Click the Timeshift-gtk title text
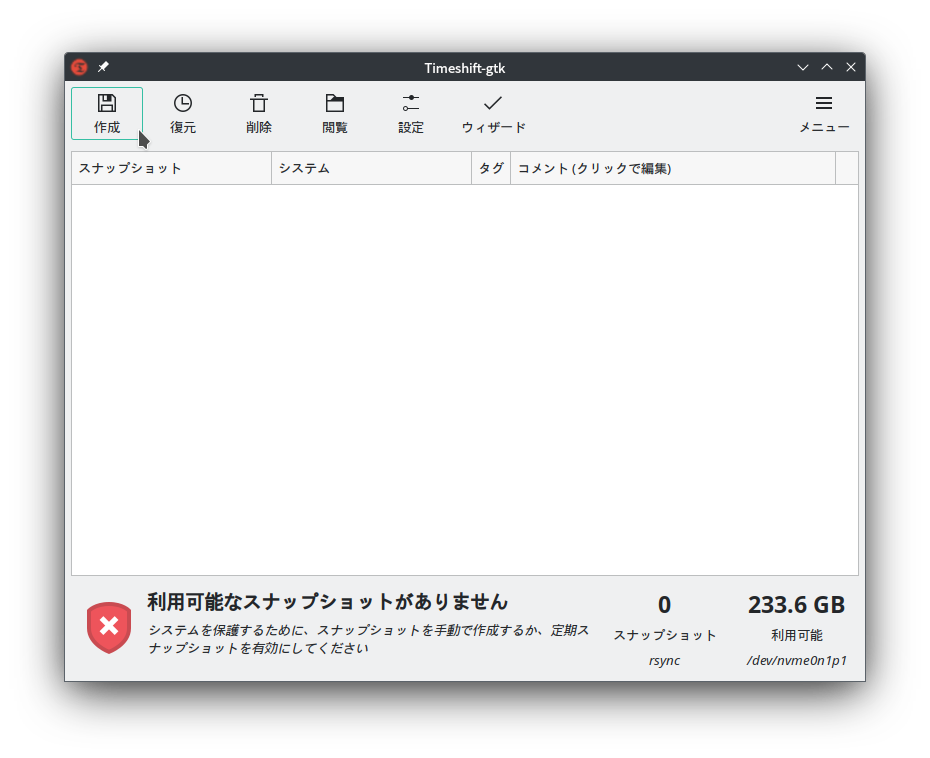Viewport: 930px width, 758px height. (x=464, y=68)
